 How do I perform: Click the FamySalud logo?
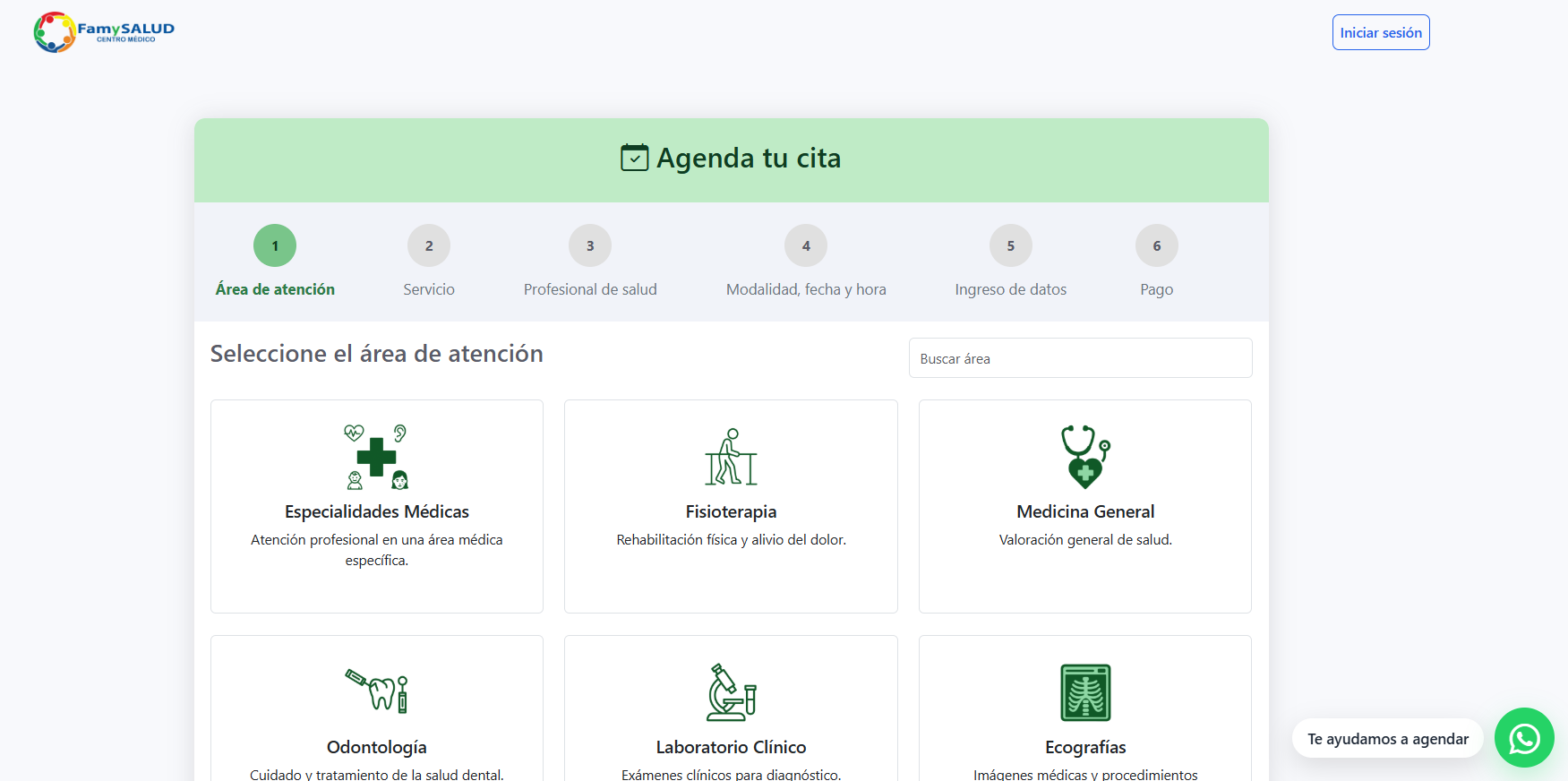coord(104,32)
